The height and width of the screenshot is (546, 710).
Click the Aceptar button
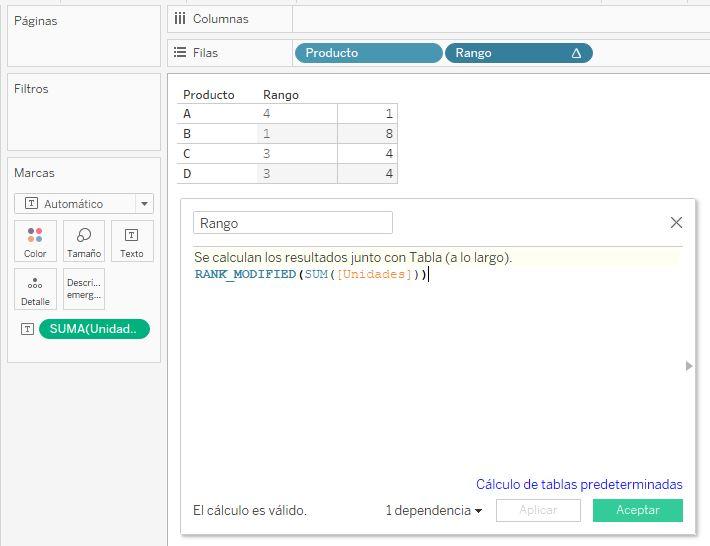click(x=638, y=510)
